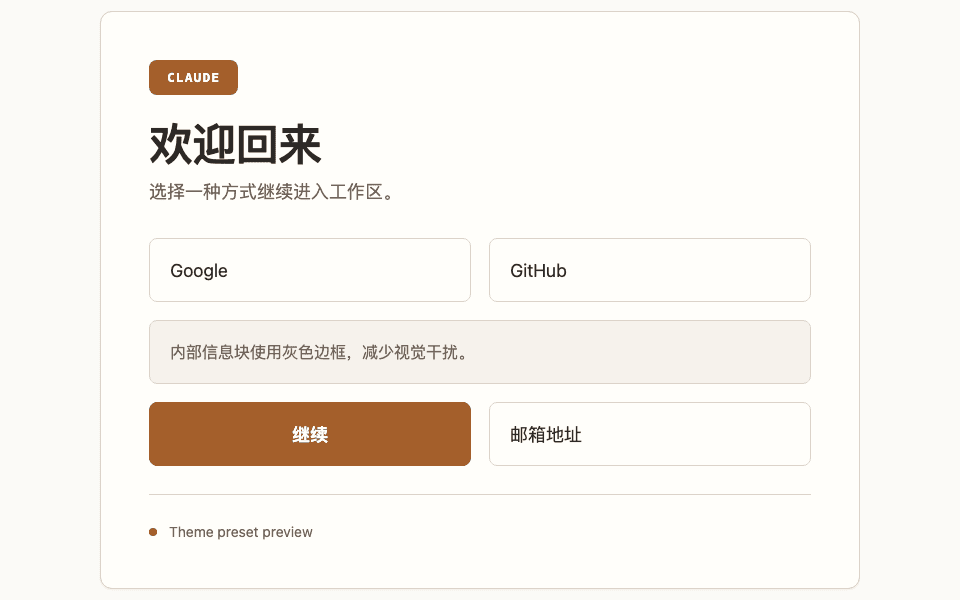Click the small brown status dot

153,532
